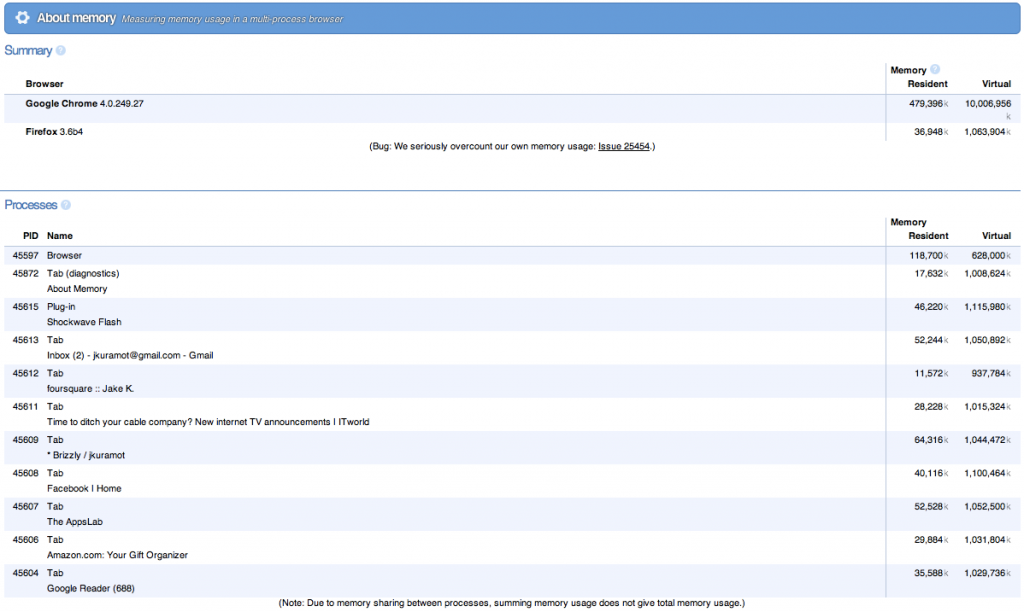This screenshot has width=1024, height=612.
Task: Click the Virtual column header in Processes
Action: 996,236
